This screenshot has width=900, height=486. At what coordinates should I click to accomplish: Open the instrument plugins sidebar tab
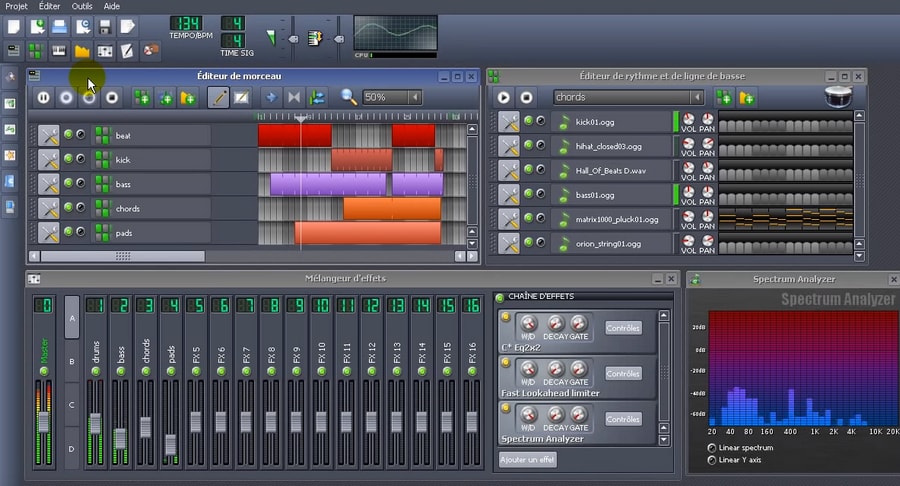pyautogui.click(x=10, y=77)
